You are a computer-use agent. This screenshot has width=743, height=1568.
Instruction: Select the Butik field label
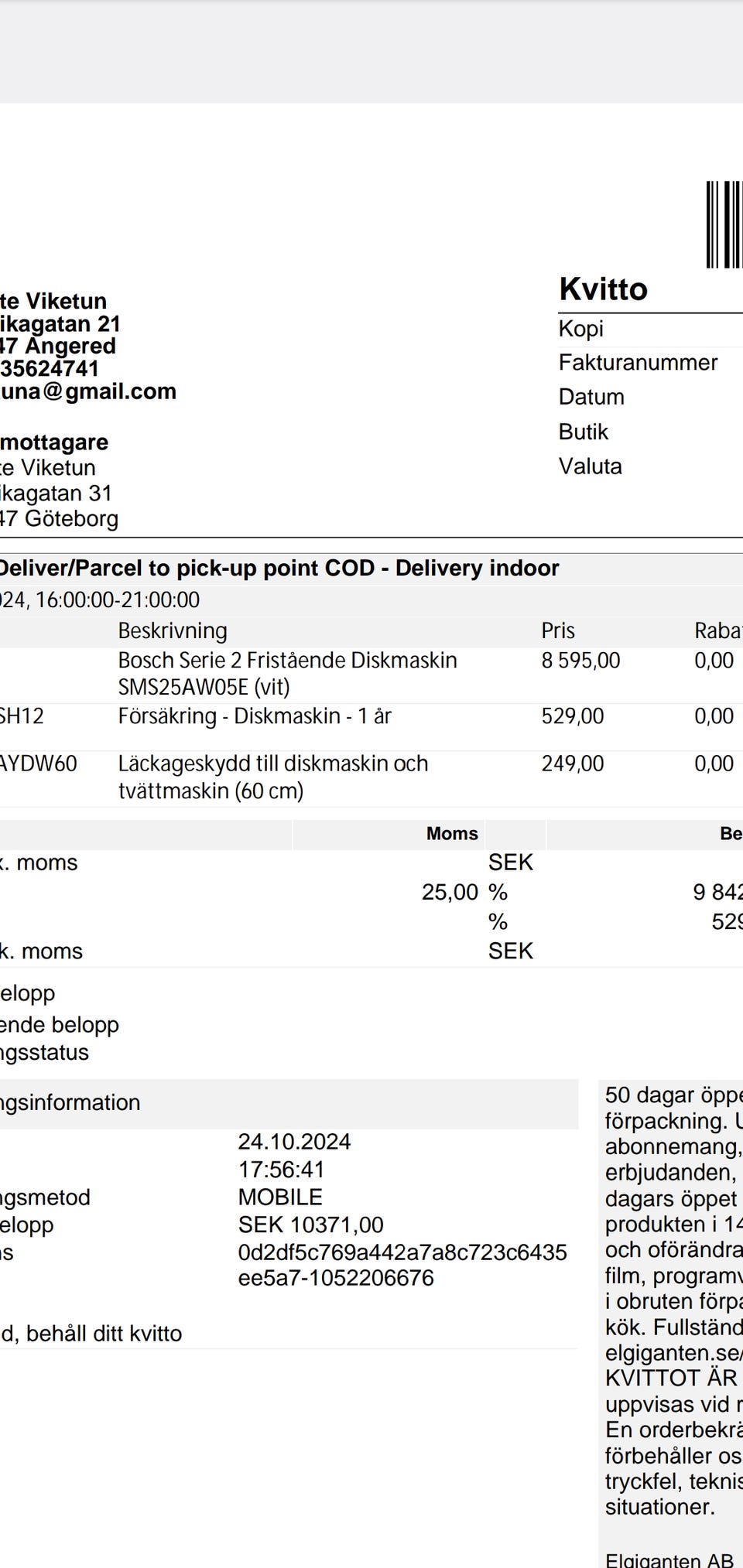point(584,432)
